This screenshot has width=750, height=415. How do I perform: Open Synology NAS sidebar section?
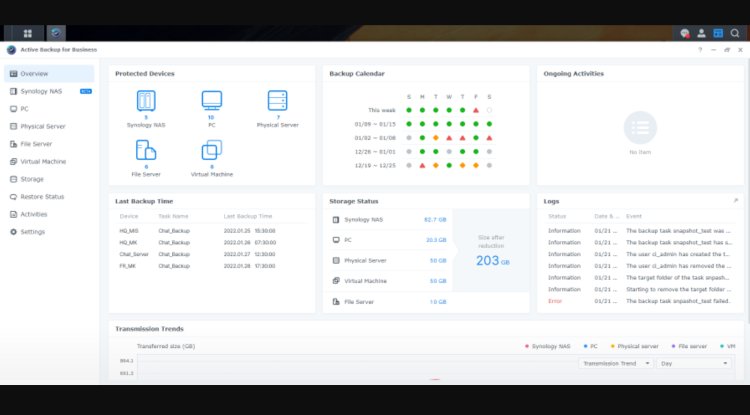pyautogui.click(x=49, y=91)
